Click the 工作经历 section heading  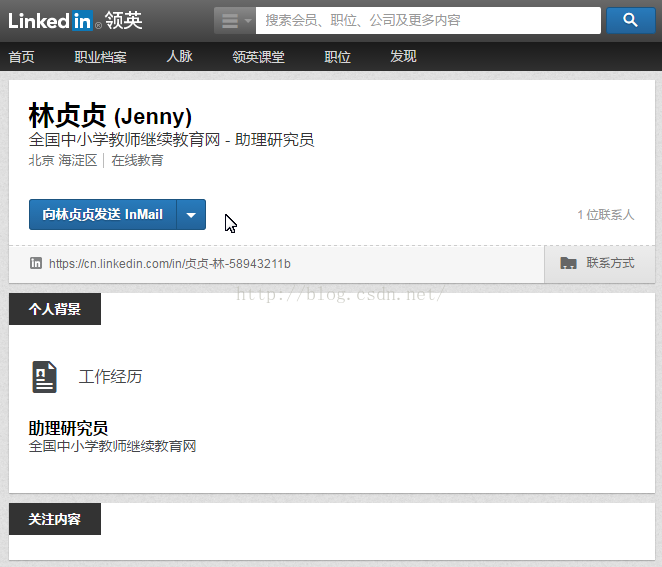click(x=111, y=377)
